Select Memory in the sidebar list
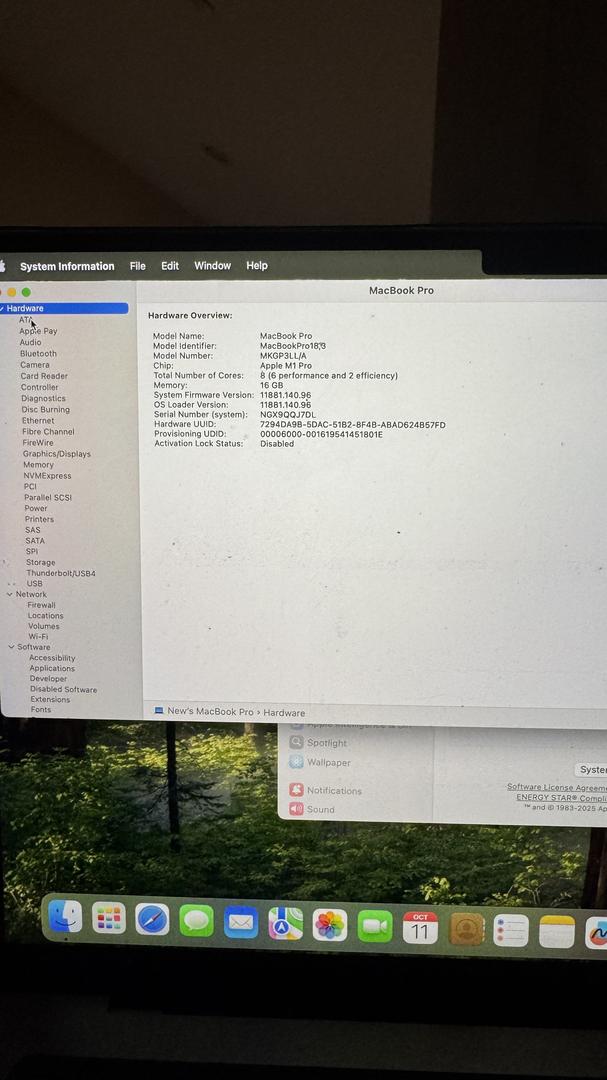Image resolution: width=607 pixels, height=1080 pixels. pos(38,465)
